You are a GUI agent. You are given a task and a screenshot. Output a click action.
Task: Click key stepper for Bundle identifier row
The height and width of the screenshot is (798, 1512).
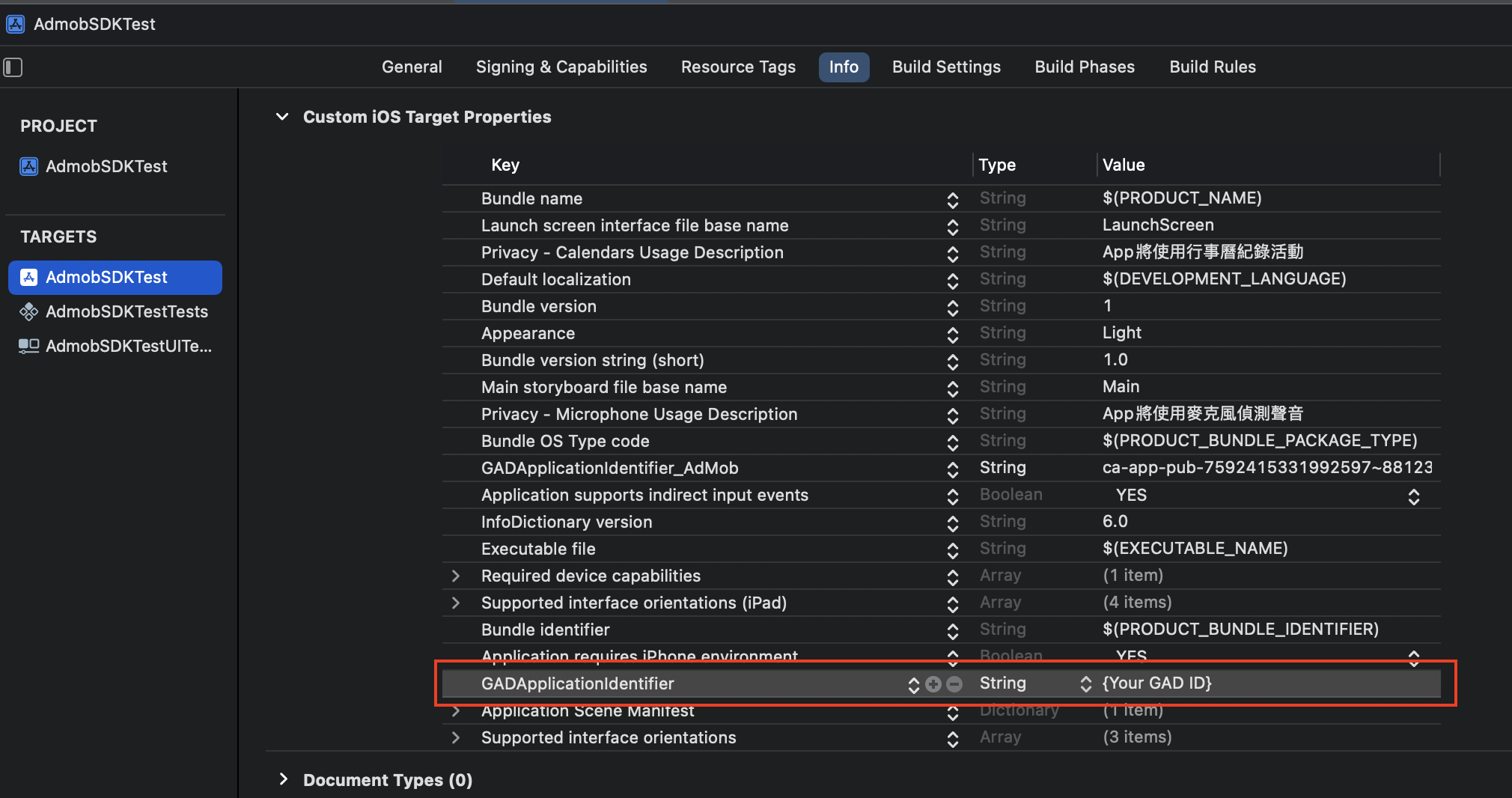click(952, 631)
